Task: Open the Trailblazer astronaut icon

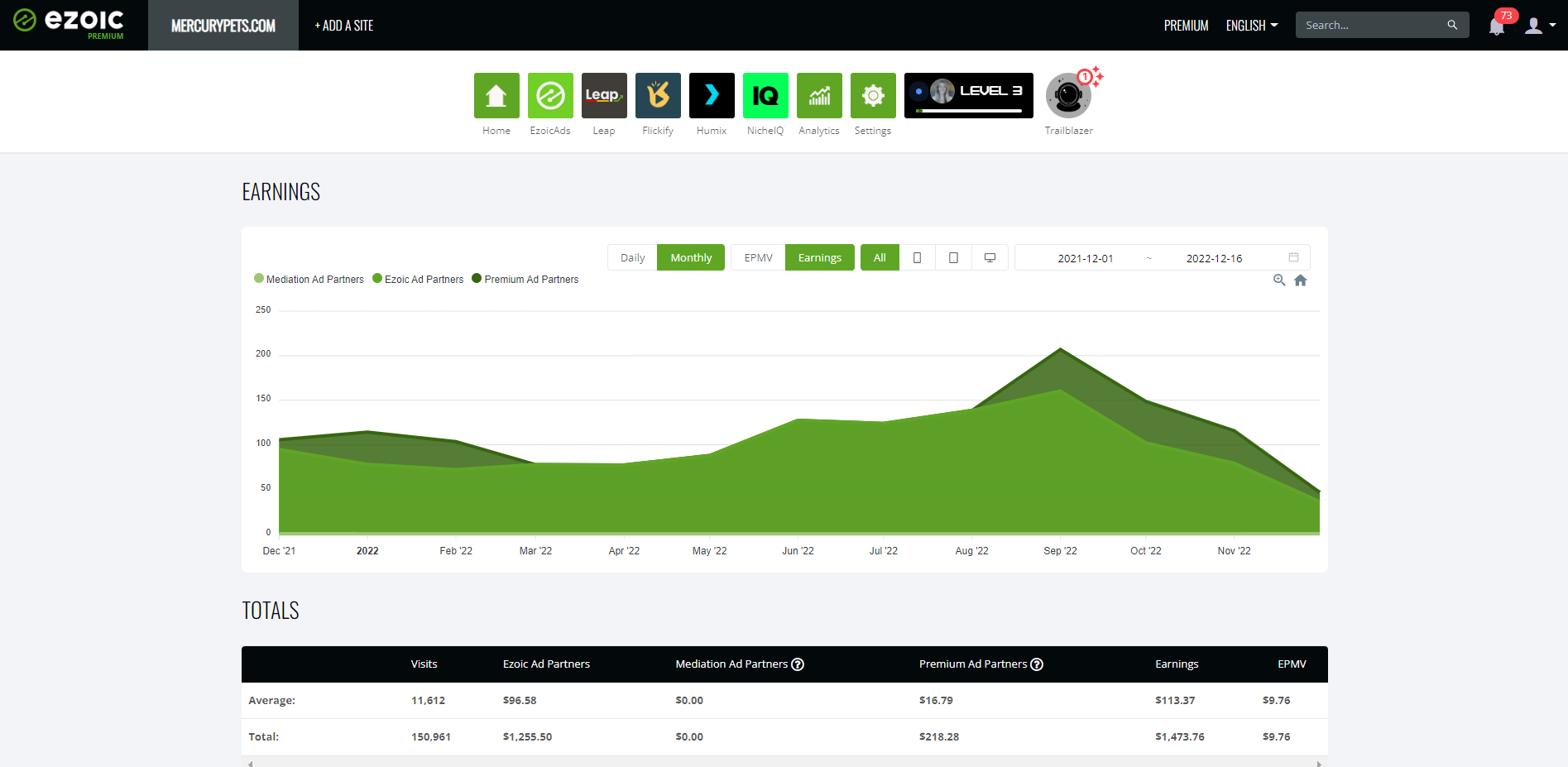Action: (x=1068, y=95)
